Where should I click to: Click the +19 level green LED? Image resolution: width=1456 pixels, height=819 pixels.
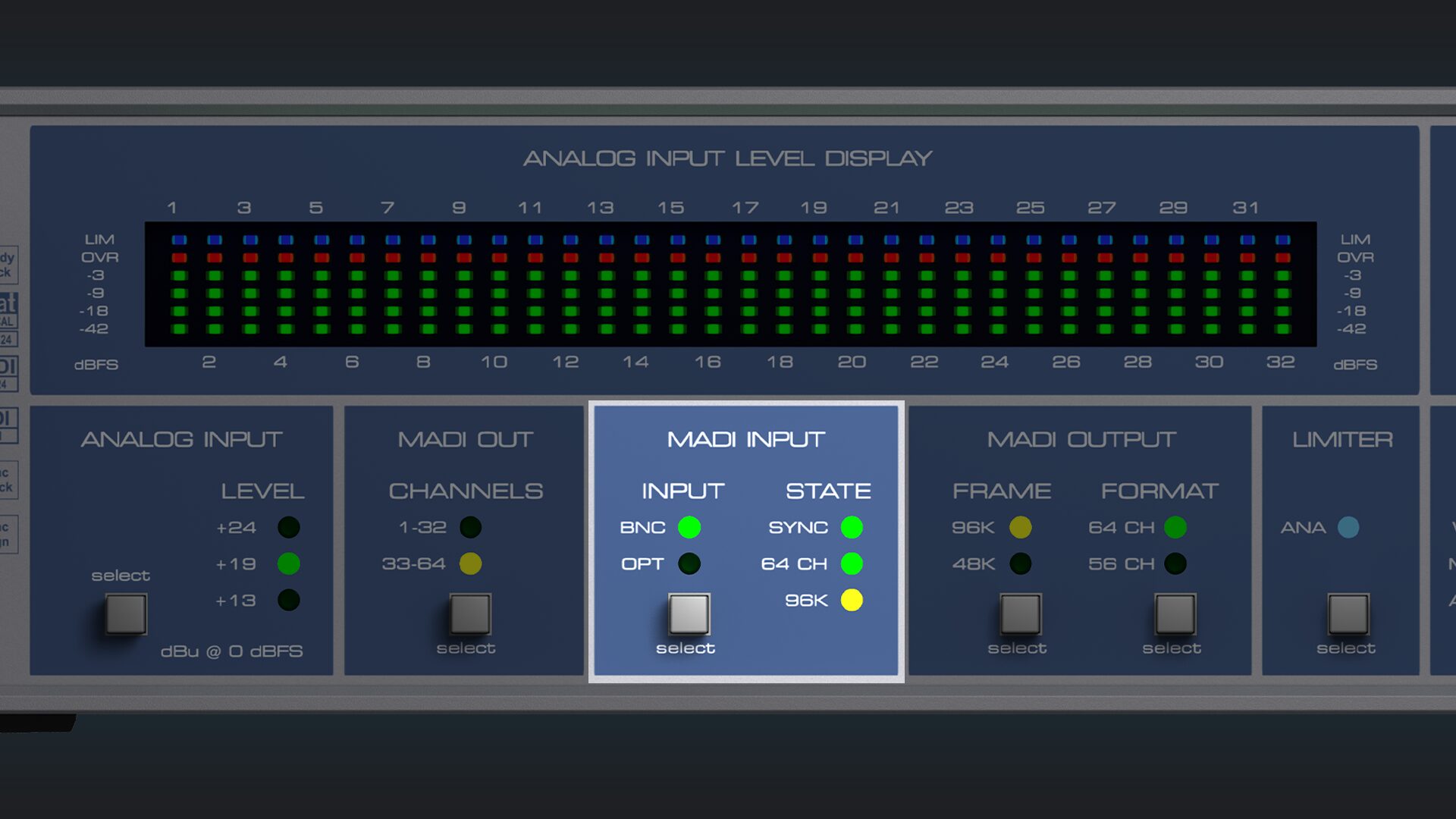click(288, 563)
